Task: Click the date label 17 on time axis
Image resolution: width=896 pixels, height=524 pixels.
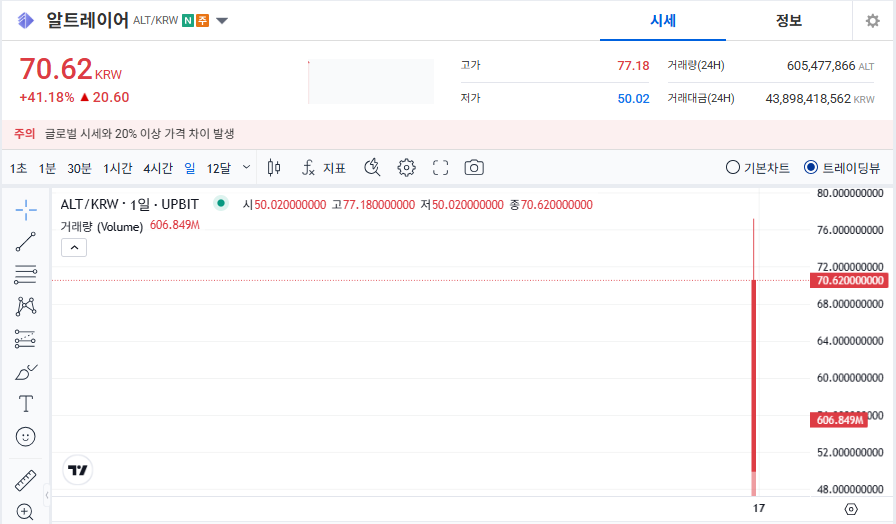Action: (x=759, y=509)
